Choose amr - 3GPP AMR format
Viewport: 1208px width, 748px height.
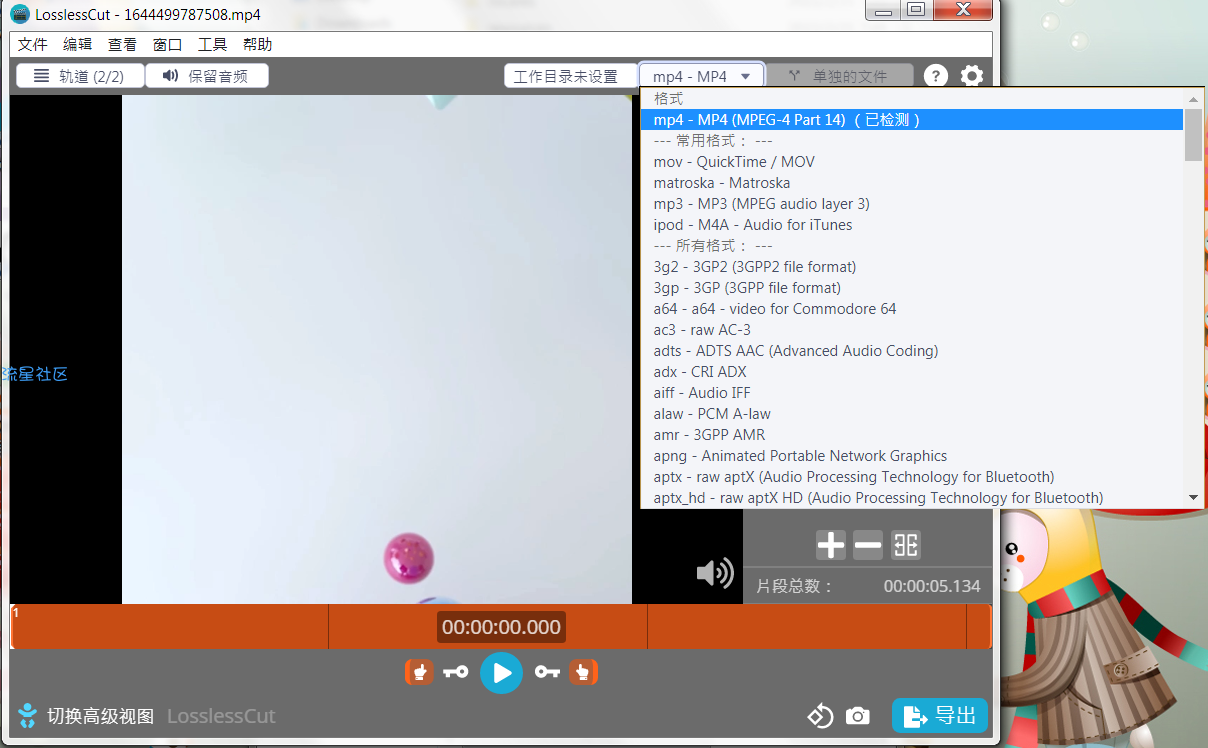912,435
